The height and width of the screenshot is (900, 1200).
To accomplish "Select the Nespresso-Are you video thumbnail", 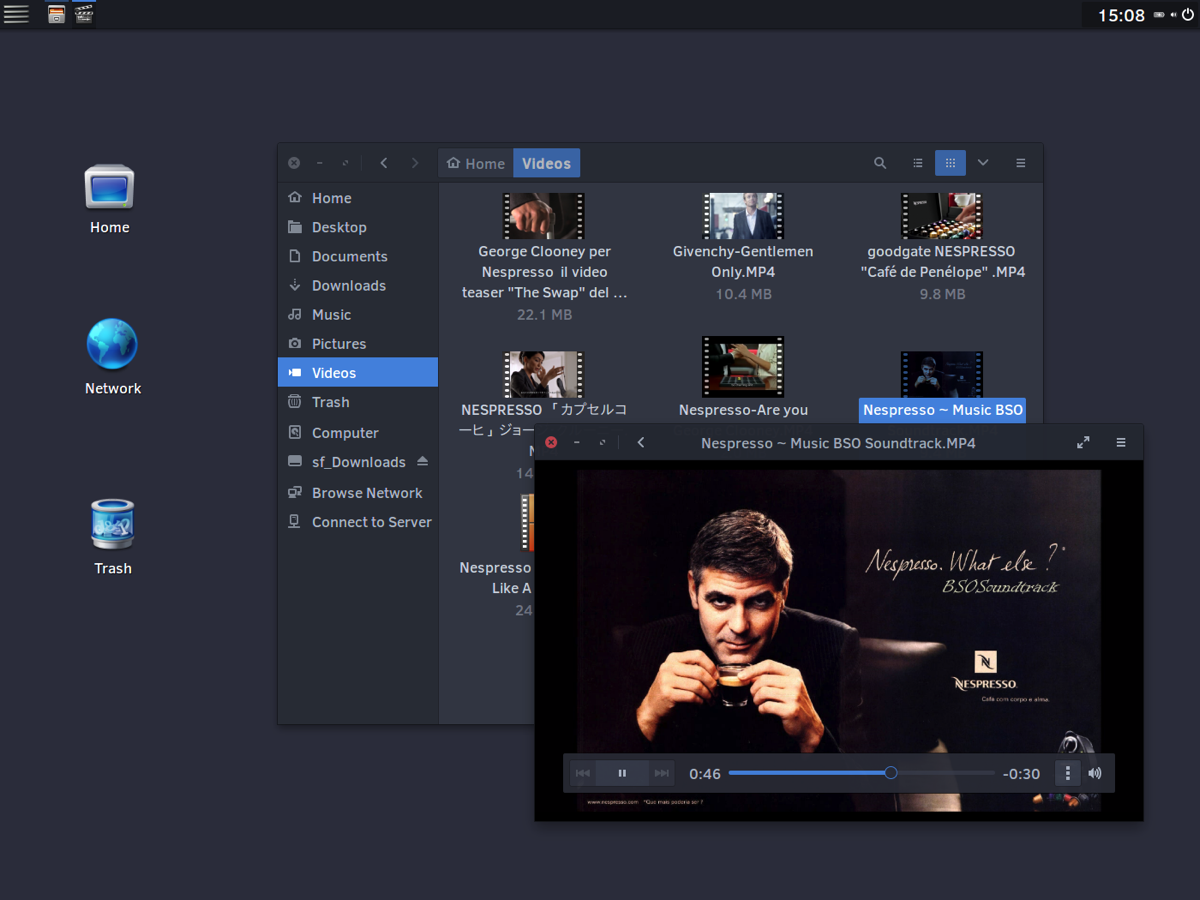I will (x=743, y=367).
